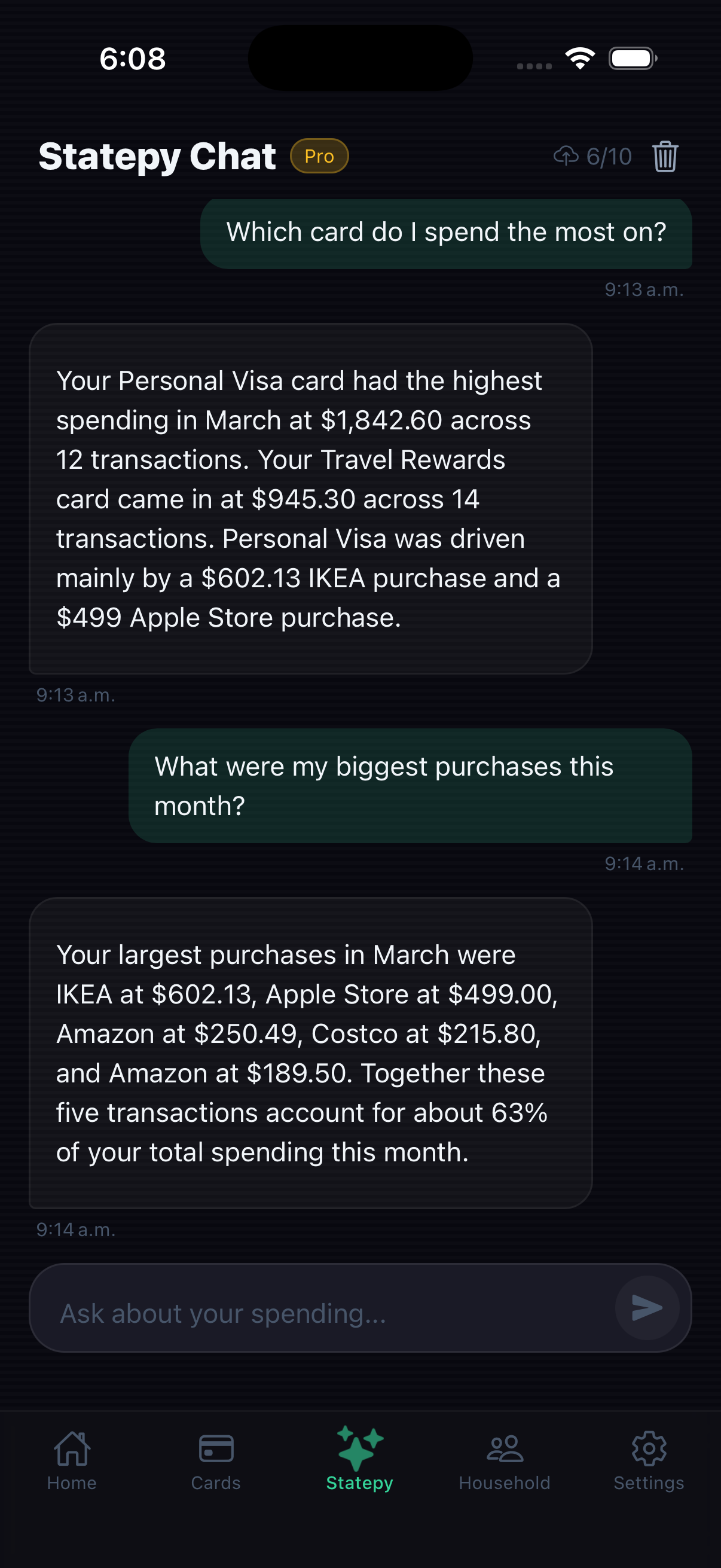721x1568 pixels.
Task: Tap the Statepy Chat title
Action: [157, 157]
